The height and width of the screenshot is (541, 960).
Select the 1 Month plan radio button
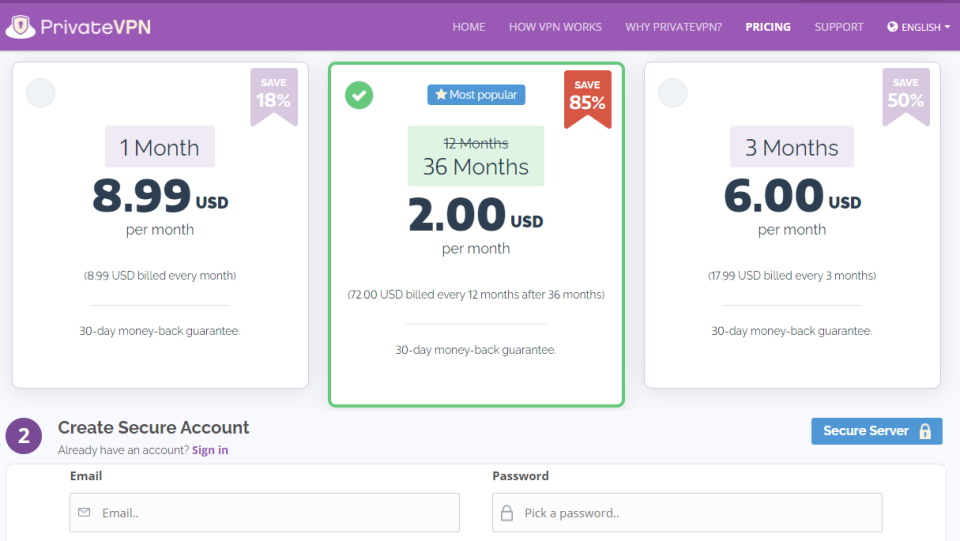tap(40, 93)
